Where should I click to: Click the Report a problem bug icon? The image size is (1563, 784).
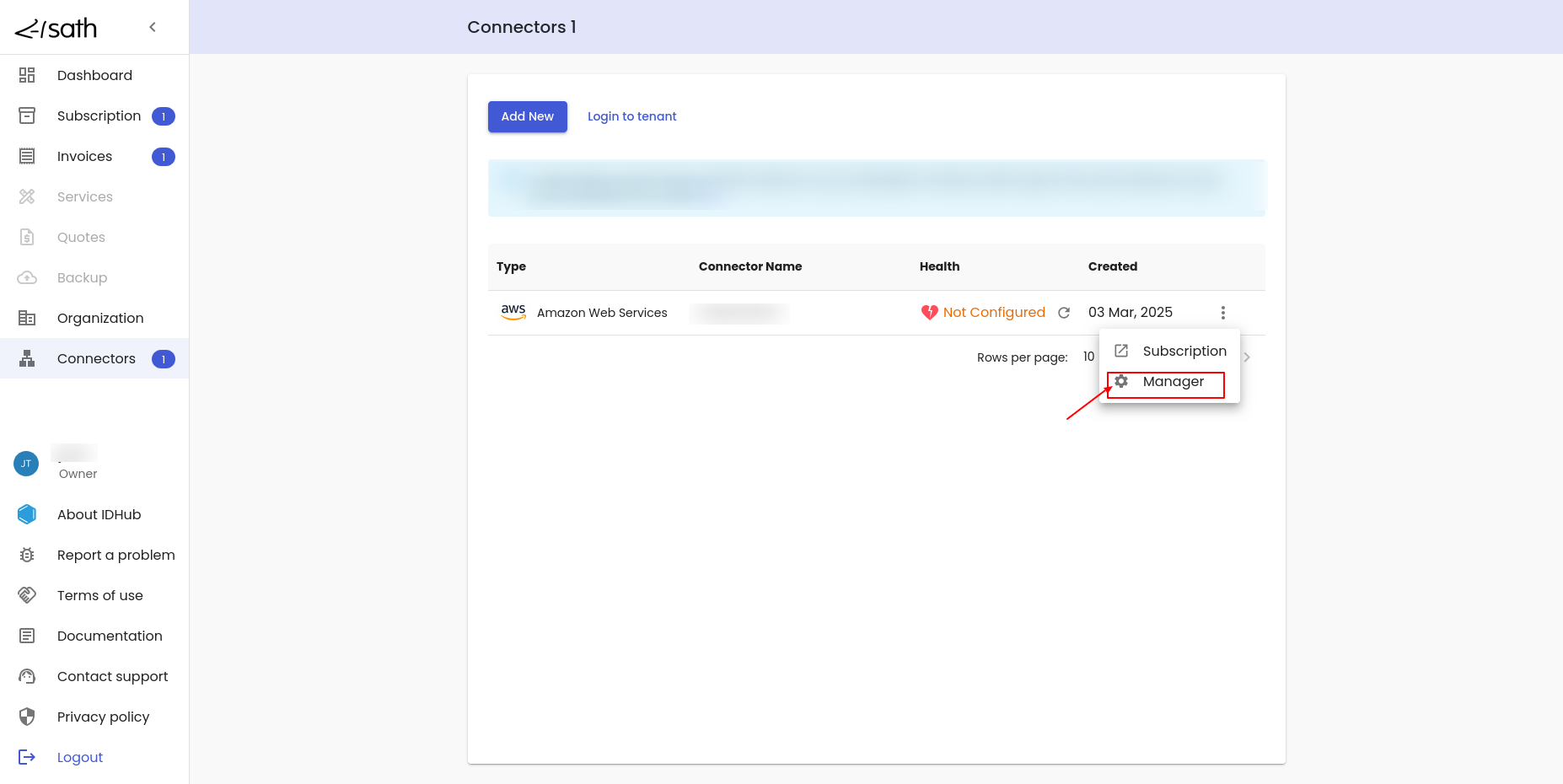27,555
